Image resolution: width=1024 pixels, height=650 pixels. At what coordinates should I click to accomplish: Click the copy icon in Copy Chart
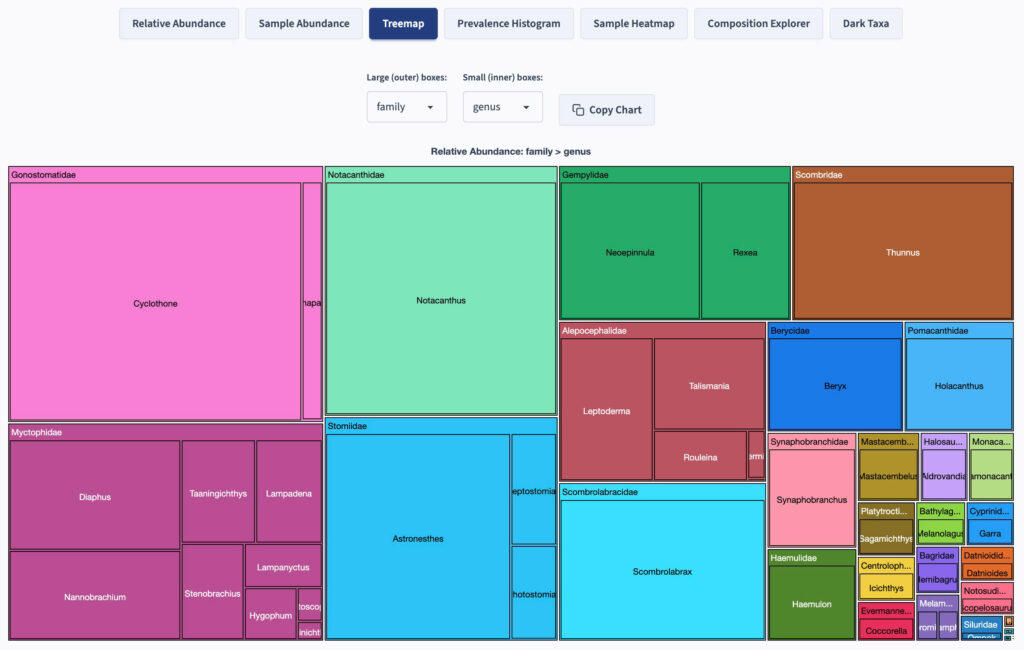click(x=578, y=110)
